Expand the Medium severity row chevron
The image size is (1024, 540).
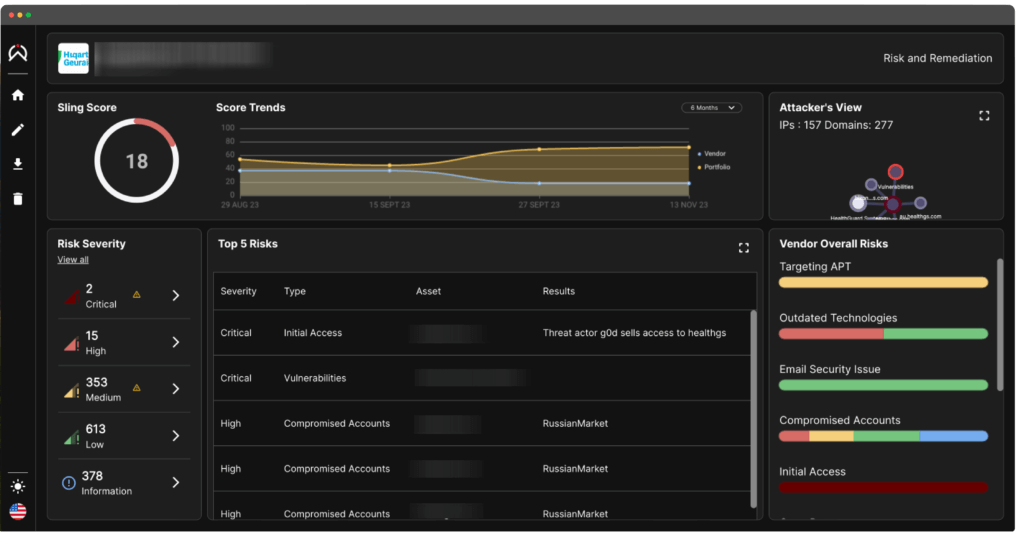[175, 389]
